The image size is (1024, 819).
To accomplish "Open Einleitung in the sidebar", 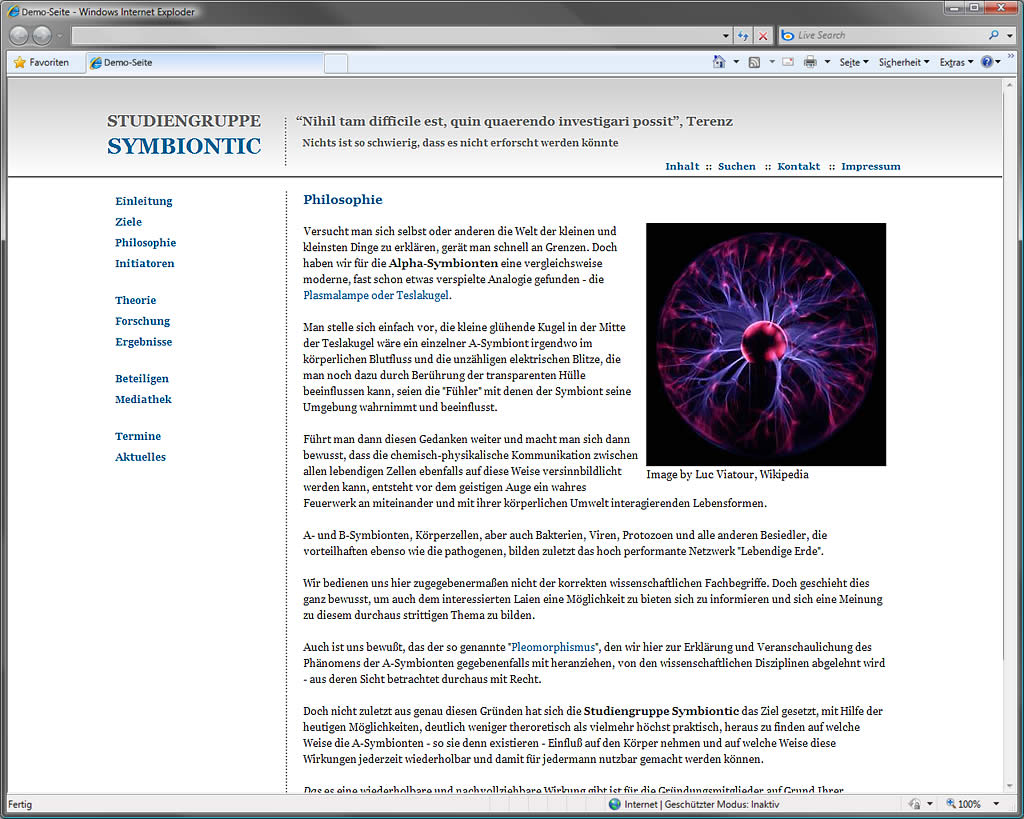I will click(144, 201).
